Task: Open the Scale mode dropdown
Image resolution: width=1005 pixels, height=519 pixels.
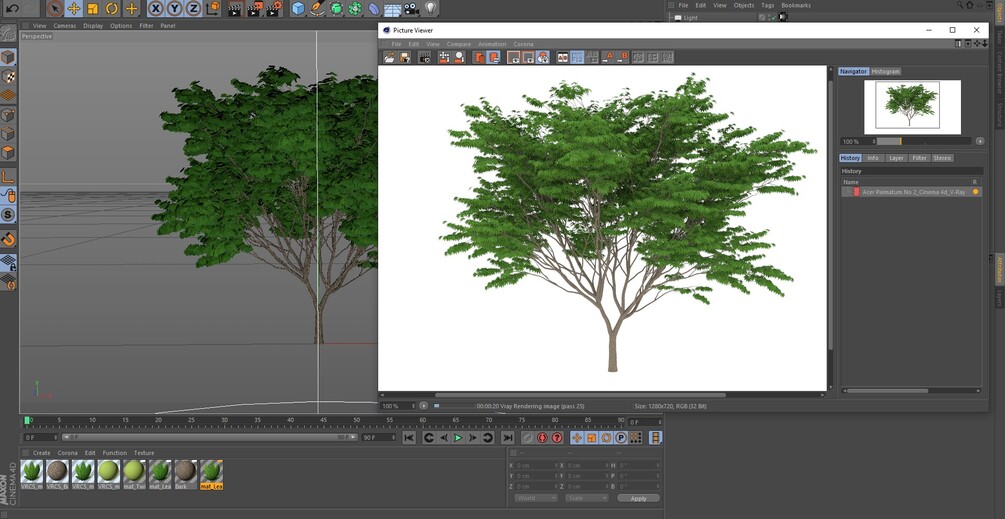Action: click(x=586, y=498)
